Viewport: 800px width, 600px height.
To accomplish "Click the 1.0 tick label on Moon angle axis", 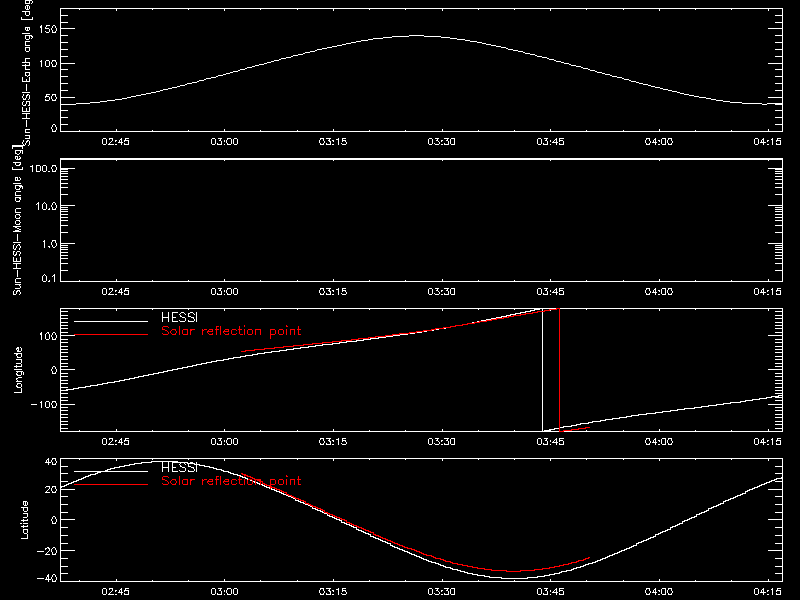I will [49, 244].
